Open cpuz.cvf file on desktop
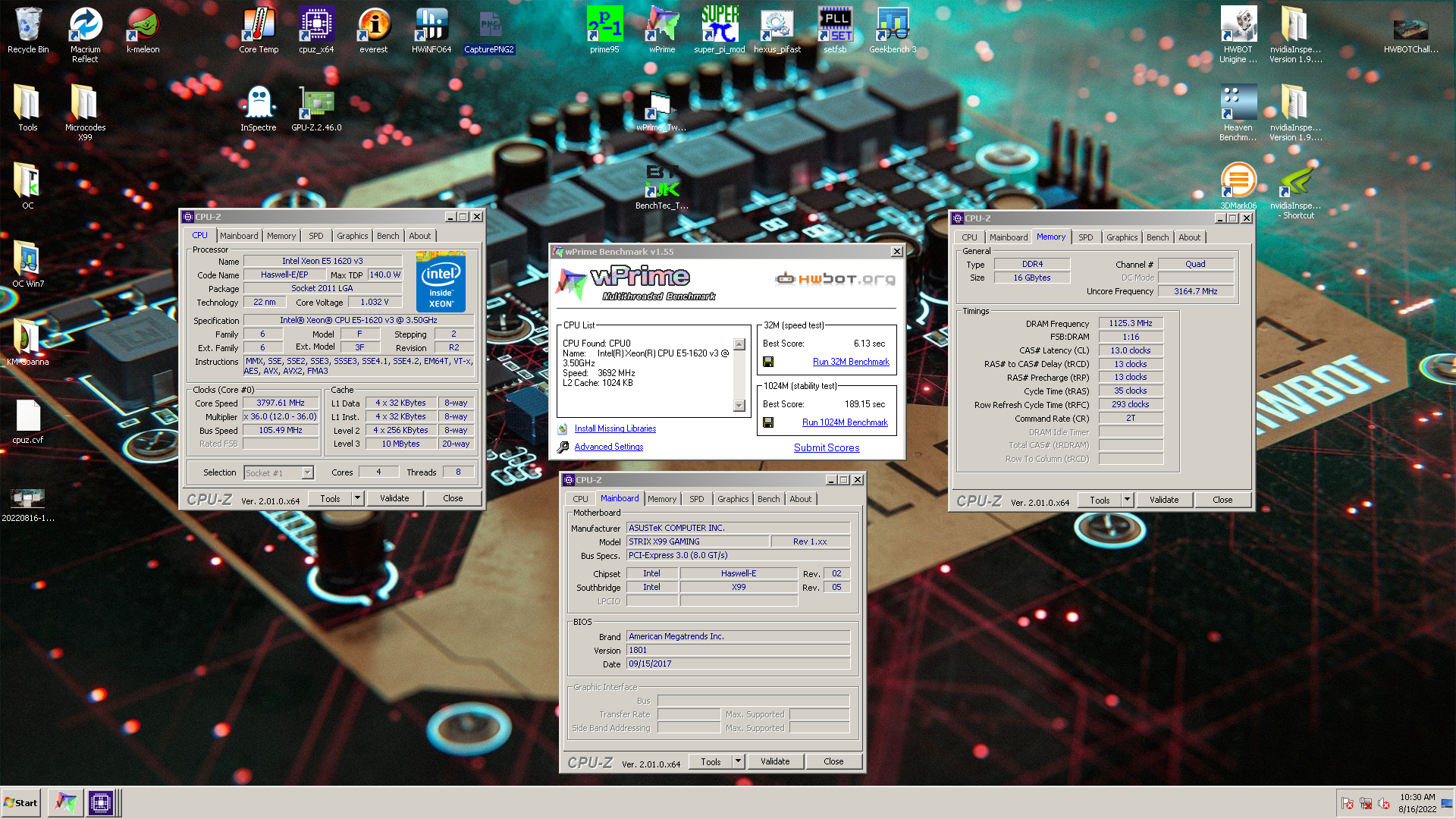The width and height of the screenshot is (1456, 819). (x=28, y=421)
